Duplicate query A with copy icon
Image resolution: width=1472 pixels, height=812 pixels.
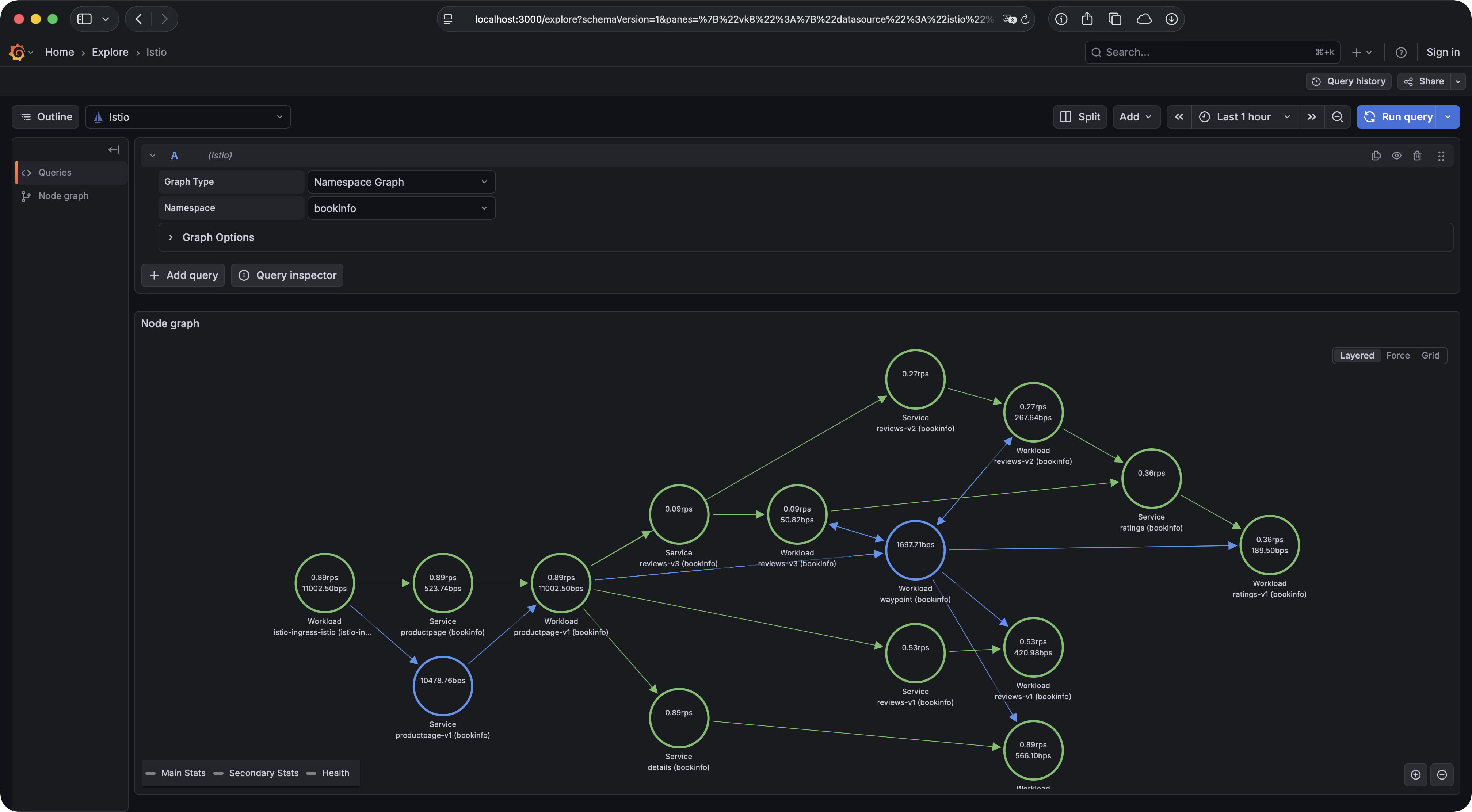click(x=1376, y=155)
